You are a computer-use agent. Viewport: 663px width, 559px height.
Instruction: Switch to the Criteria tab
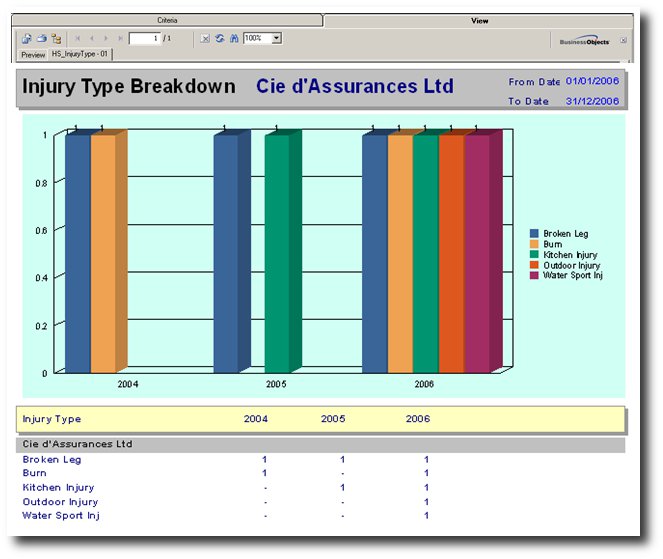(168, 20)
